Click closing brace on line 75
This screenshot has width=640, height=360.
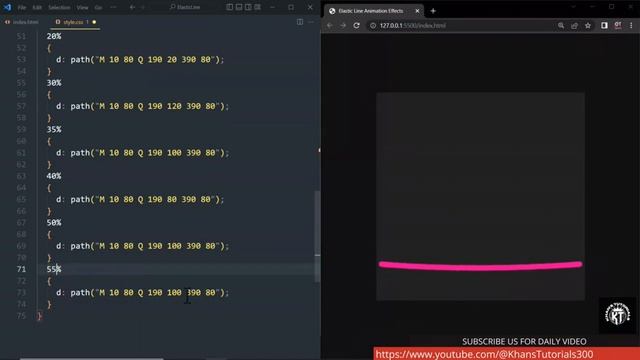pos(39,316)
